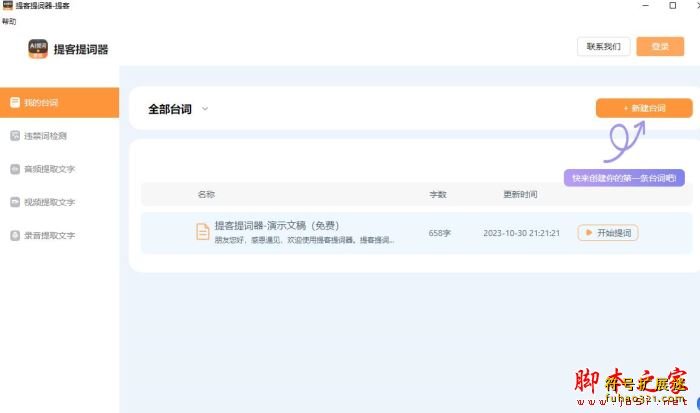Minimize the 提客提词器 window
Screen dimensions: 700x413
coord(646,5)
